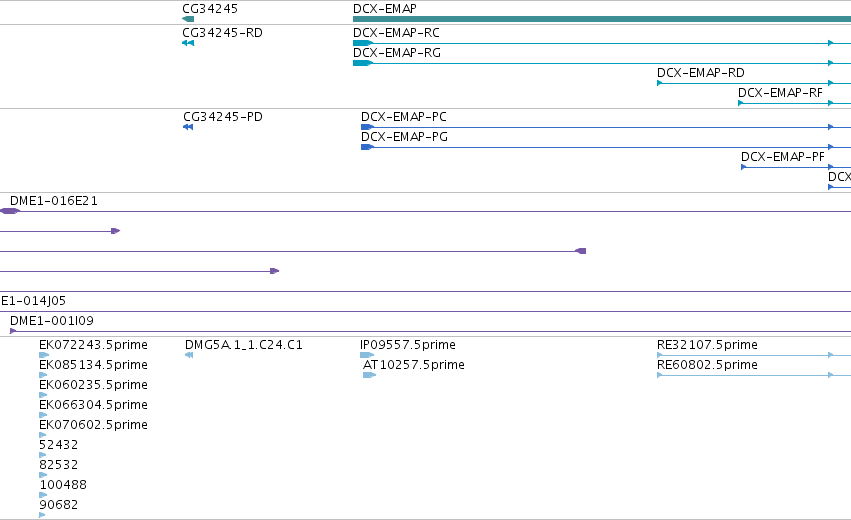
Task: Select DMG5A.1_1.C24.C1 label
Action: click(244, 345)
